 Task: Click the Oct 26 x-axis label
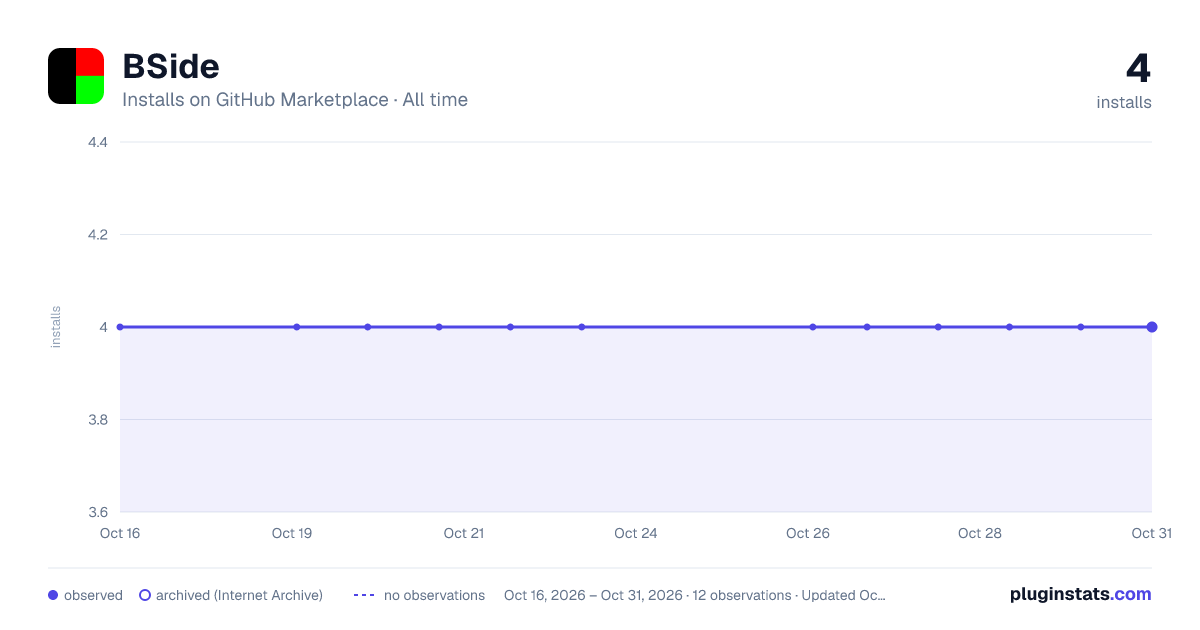click(x=808, y=533)
